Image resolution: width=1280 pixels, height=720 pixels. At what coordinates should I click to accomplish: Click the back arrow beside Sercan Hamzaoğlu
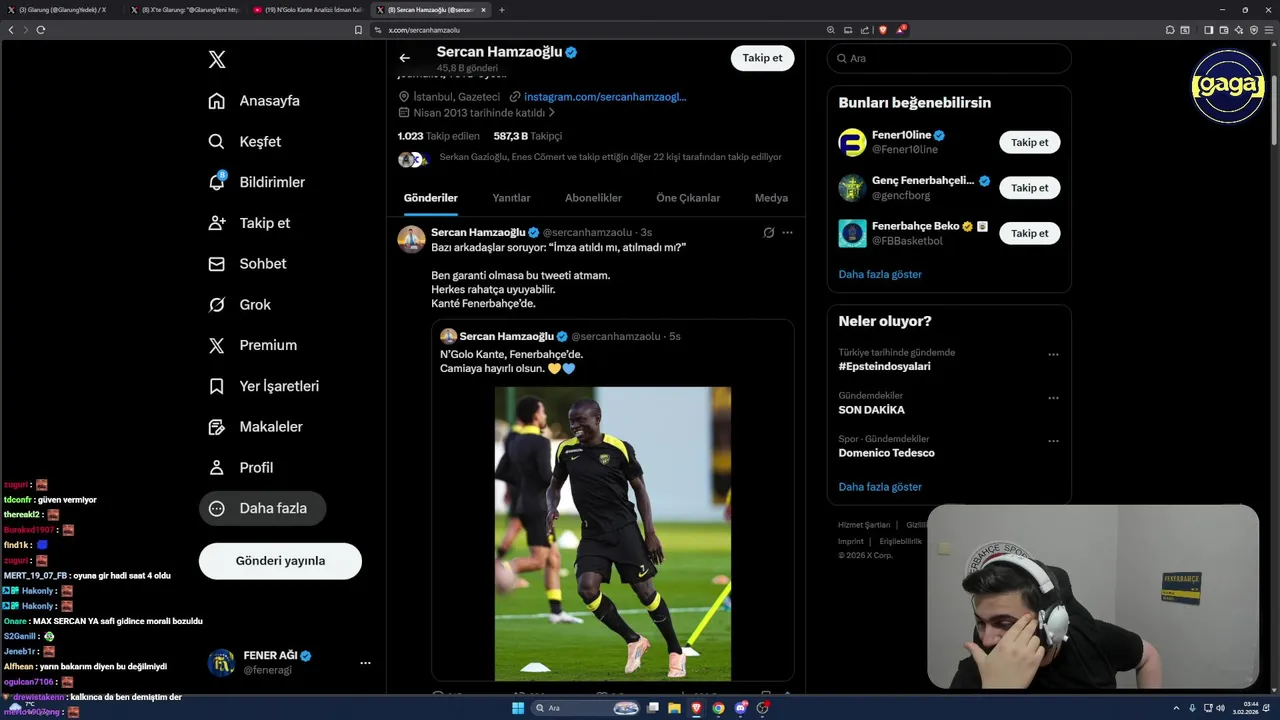pos(405,58)
